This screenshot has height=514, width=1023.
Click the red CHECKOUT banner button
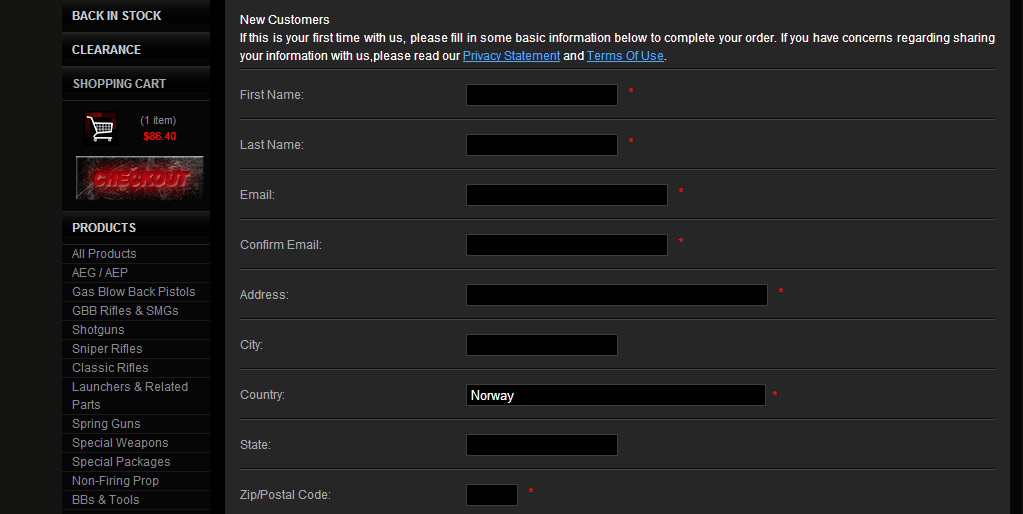tap(140, 178)
